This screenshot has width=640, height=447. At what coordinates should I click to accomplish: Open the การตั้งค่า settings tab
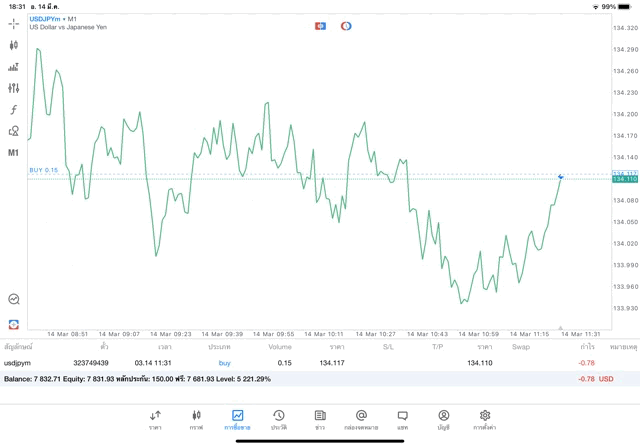point(485,420)
